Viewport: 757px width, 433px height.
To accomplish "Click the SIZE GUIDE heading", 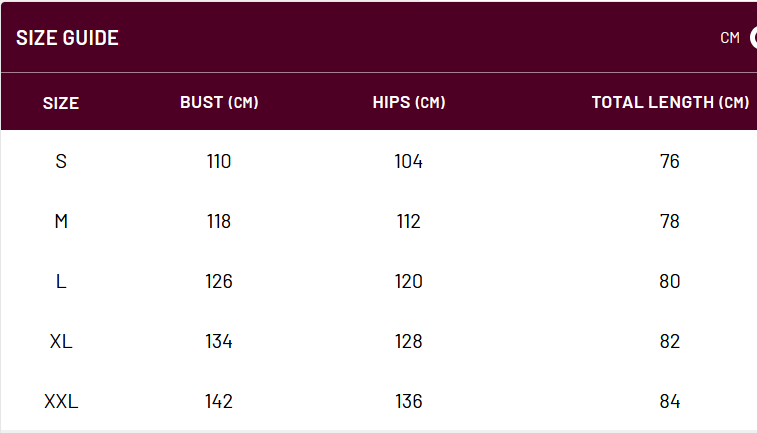I will point(67,38).
